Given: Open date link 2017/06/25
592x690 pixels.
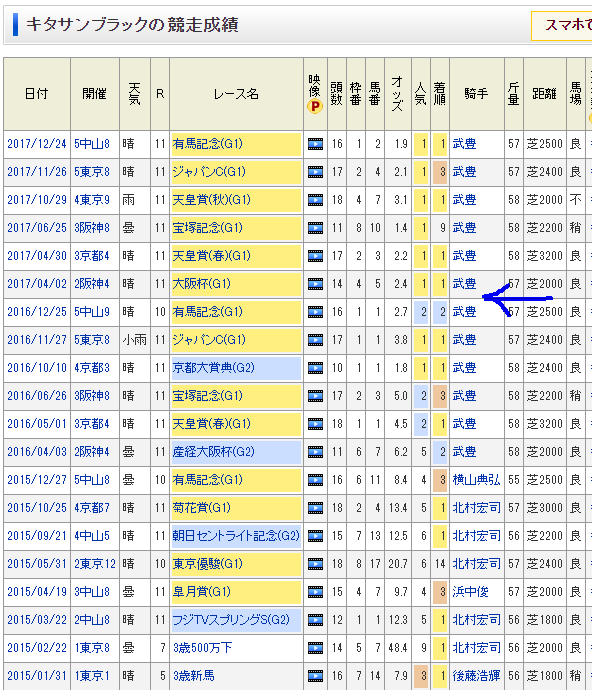Looking at the screenshot, I should 37,228.
